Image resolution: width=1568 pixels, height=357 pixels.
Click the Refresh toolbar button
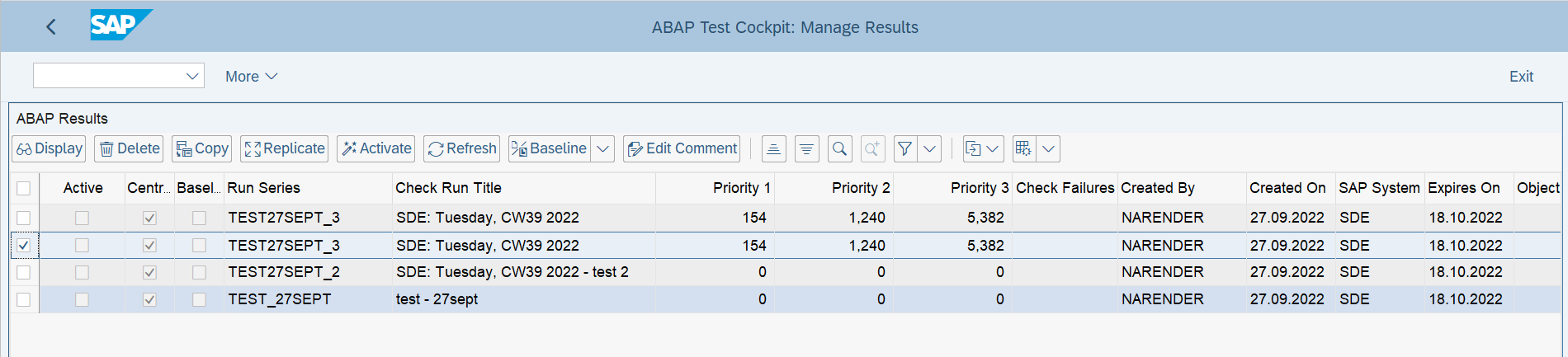point(462,148)
